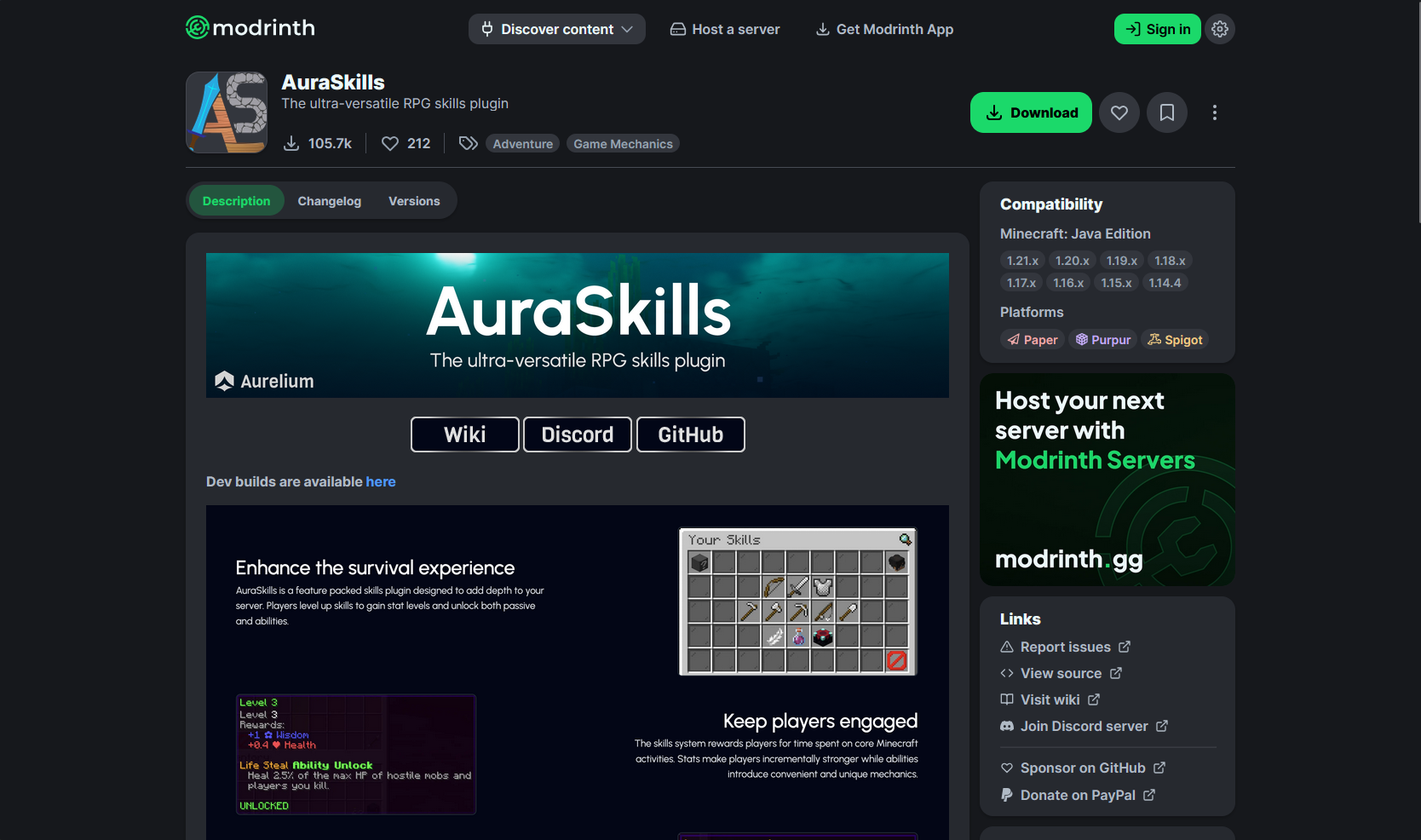Open the GitHub banner button
Screen dimensions: 1421x840
coord(691,434)
